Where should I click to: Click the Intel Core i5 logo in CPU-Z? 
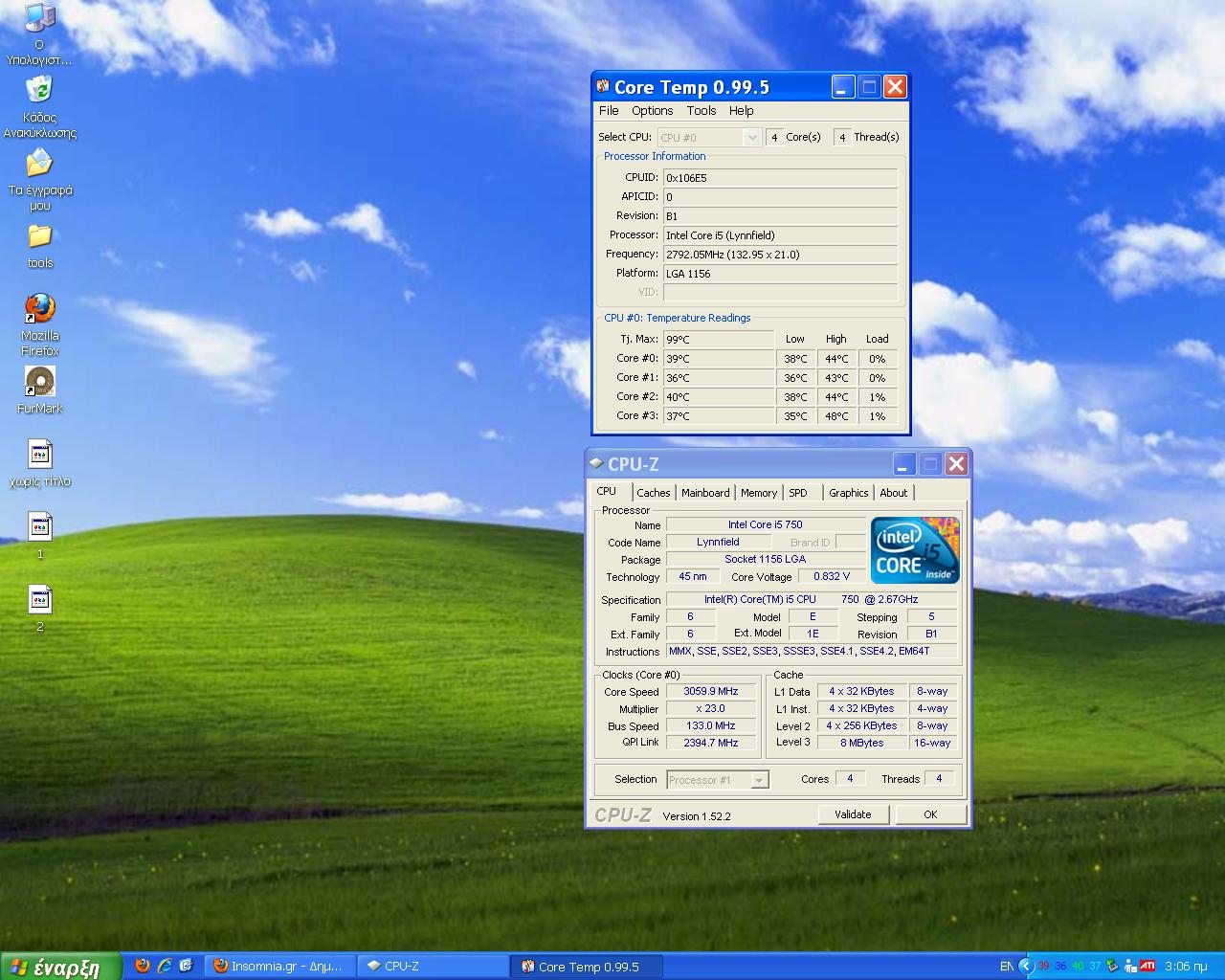[x=915, y=550]
